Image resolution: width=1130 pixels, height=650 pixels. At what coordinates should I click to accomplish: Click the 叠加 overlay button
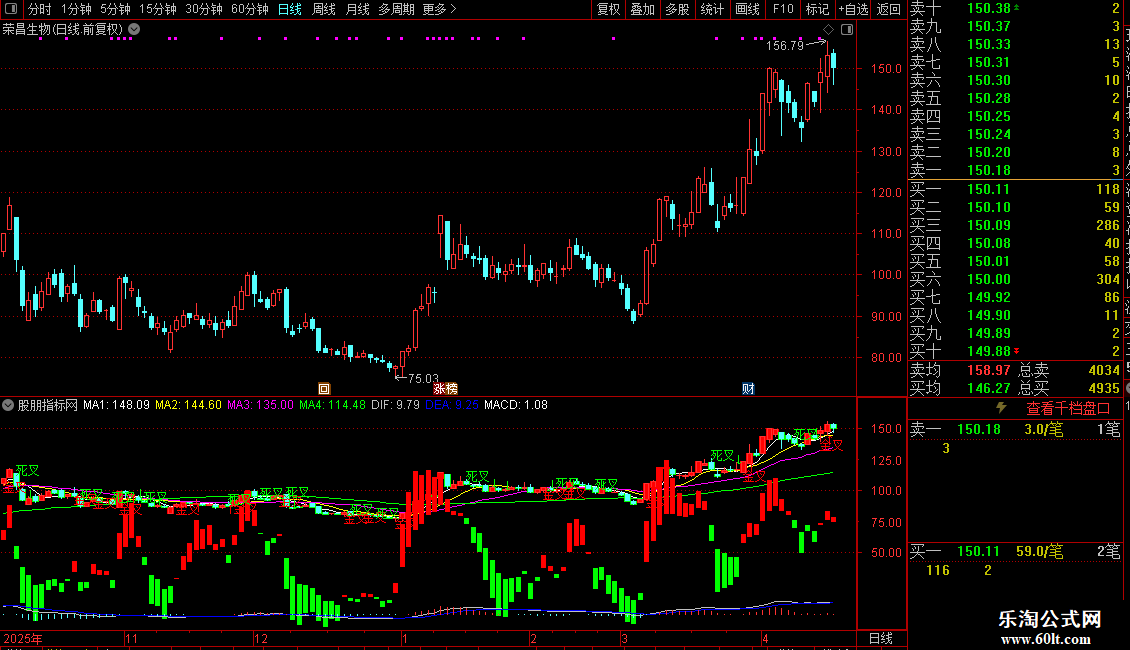642,9
